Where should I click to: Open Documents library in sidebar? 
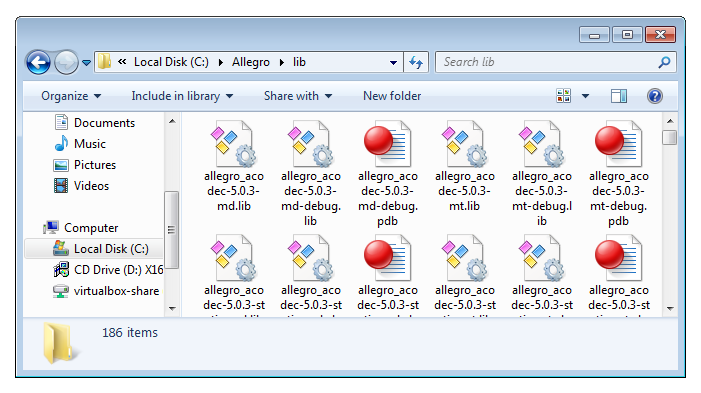click(x=104, y=123)
